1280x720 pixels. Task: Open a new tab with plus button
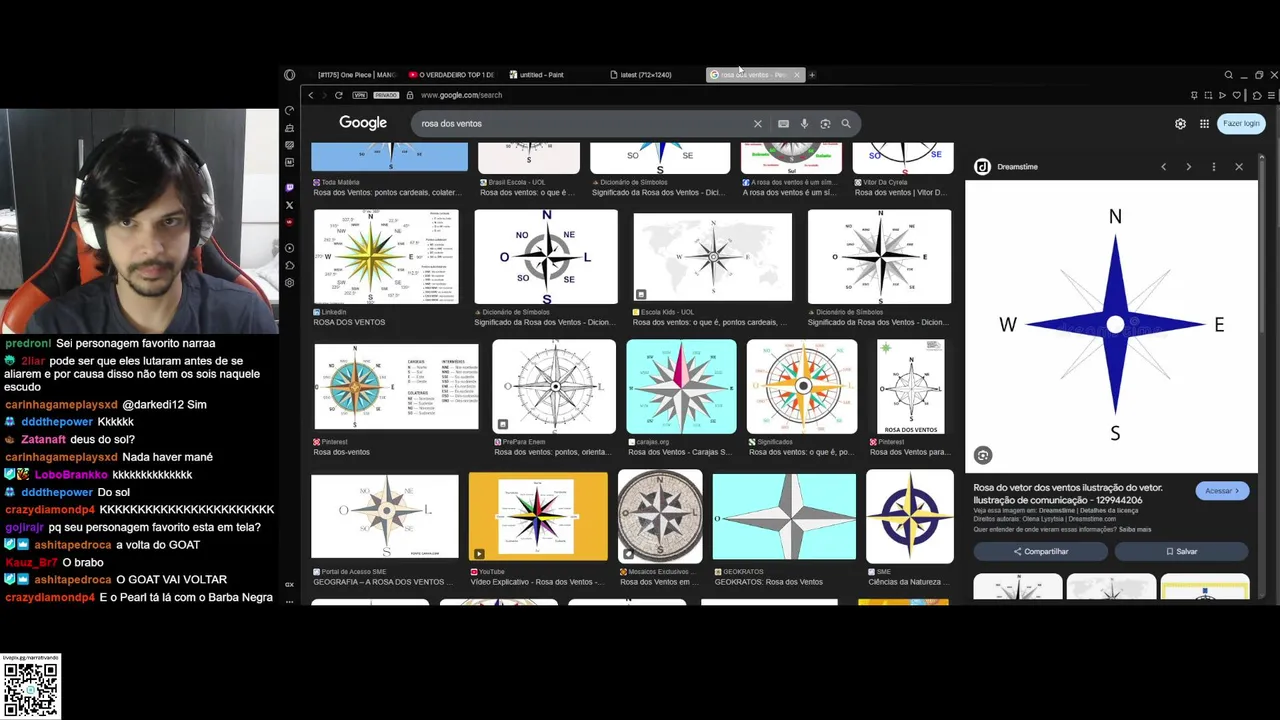click(812, 75)
